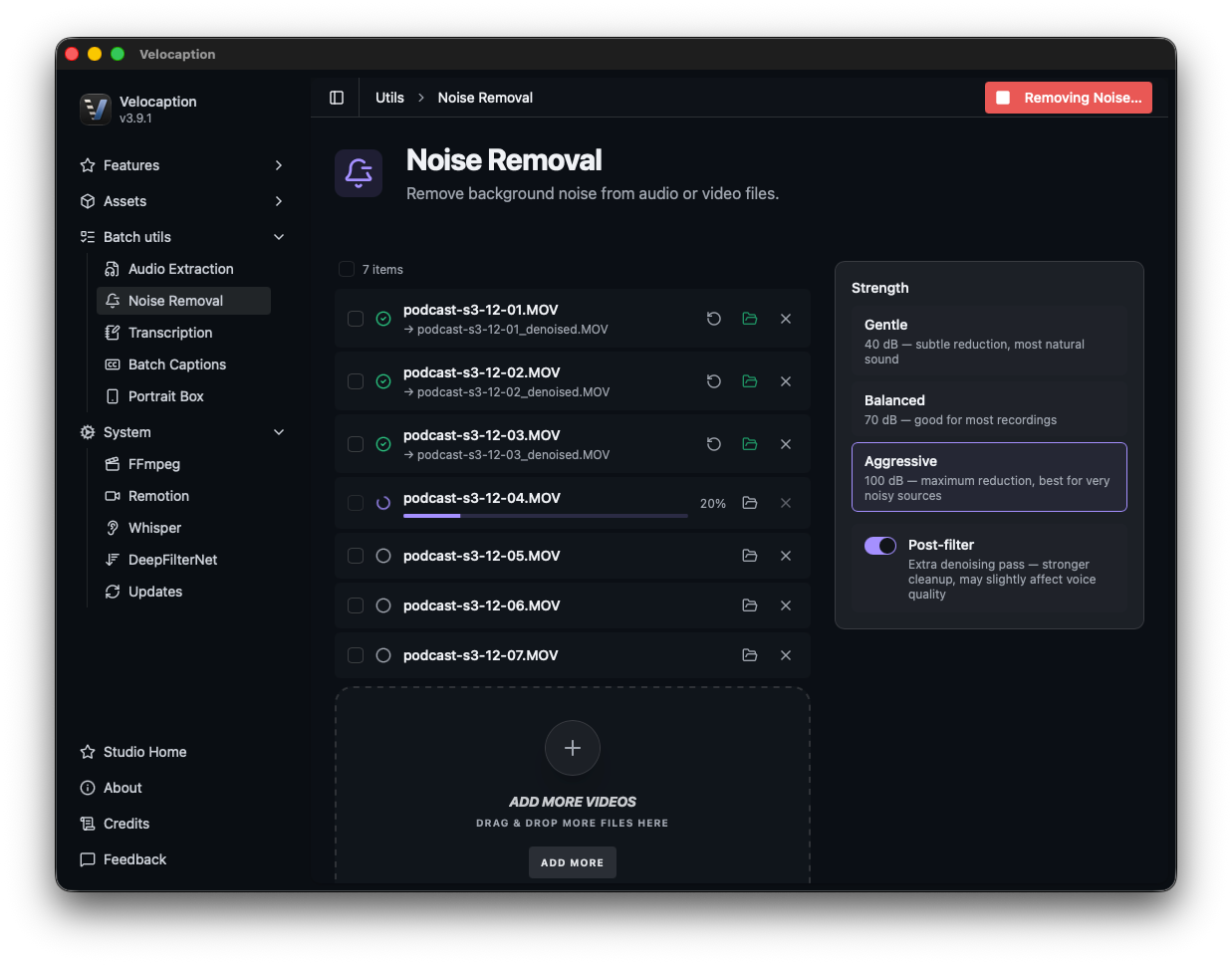Open output folder for podcast-s3-12-01.MOV

[x=750, y=319]
